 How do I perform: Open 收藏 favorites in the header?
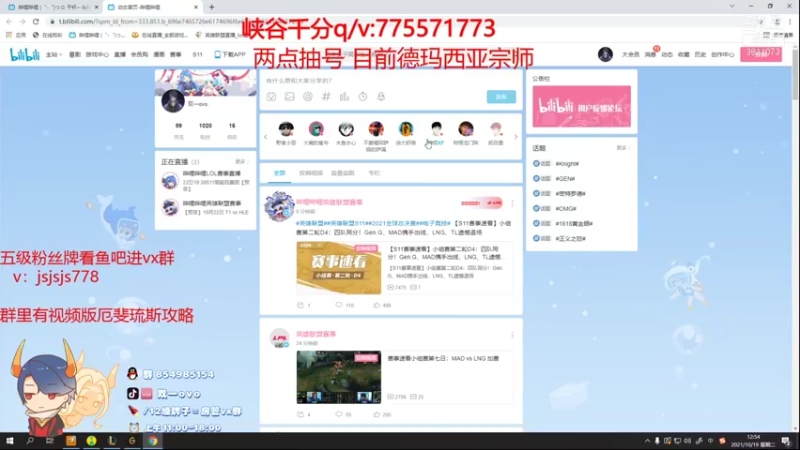pyautogui.click(x=684, y=55)
